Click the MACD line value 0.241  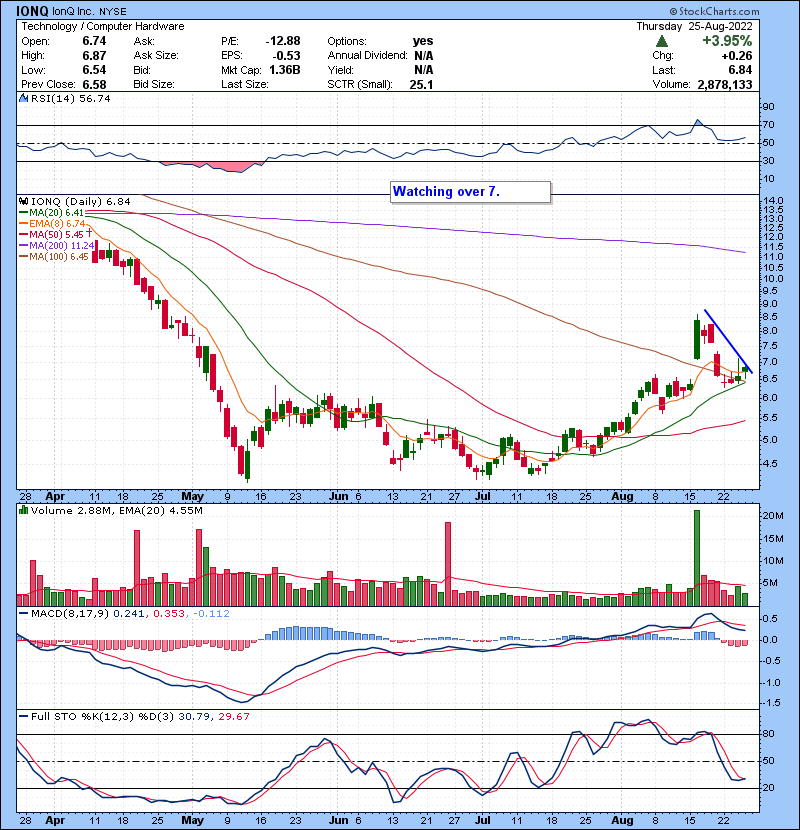129,614
